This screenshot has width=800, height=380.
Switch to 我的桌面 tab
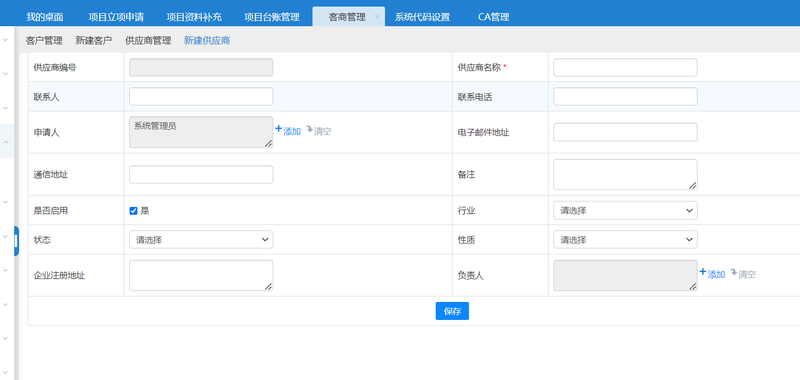coord(45,17)
